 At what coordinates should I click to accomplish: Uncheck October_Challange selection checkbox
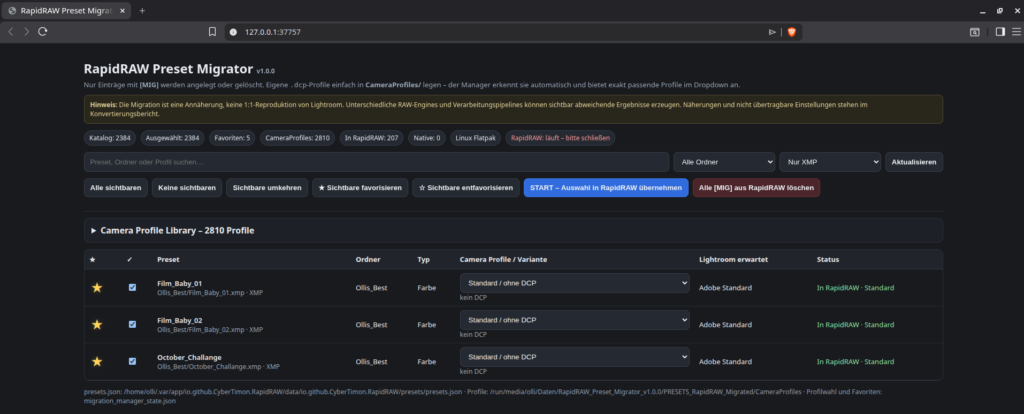(133, 362)
